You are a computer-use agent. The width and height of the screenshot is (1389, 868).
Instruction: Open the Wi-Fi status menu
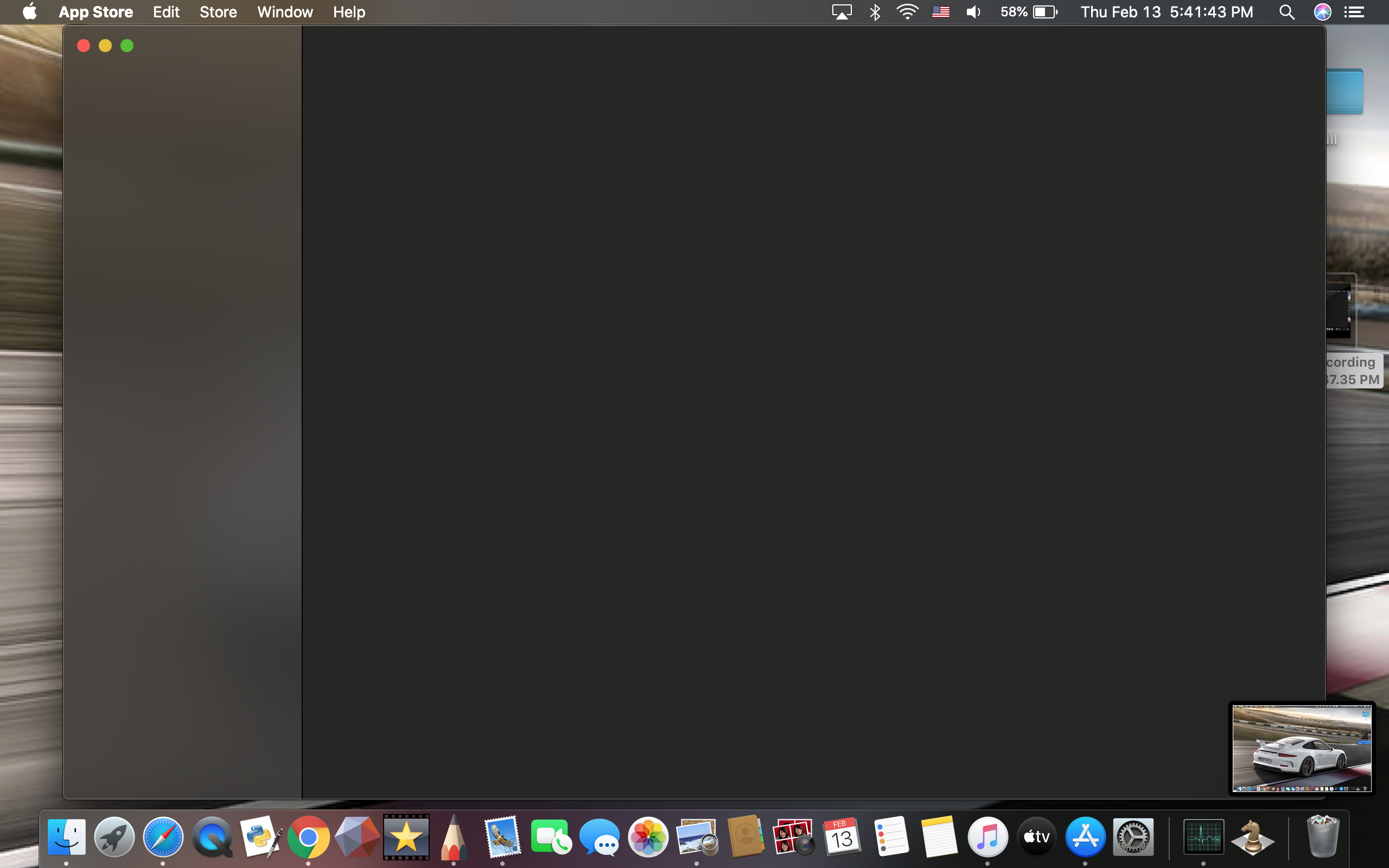[907, 12]
